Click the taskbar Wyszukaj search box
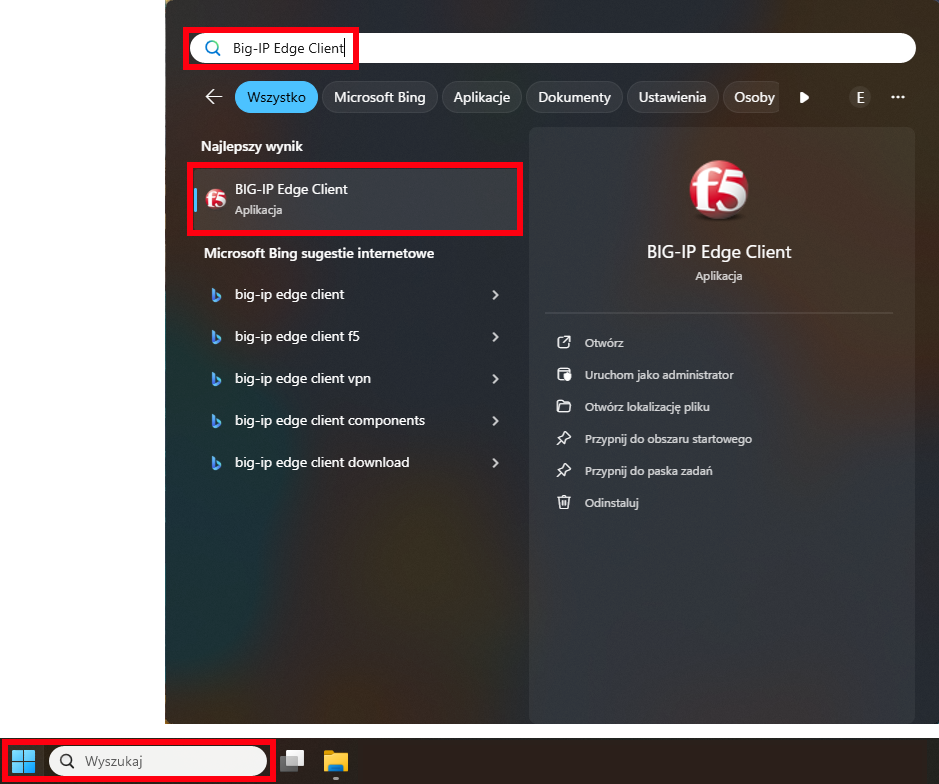Image resolution: width=939 pixels, height=784 pixels. point(157,761)
